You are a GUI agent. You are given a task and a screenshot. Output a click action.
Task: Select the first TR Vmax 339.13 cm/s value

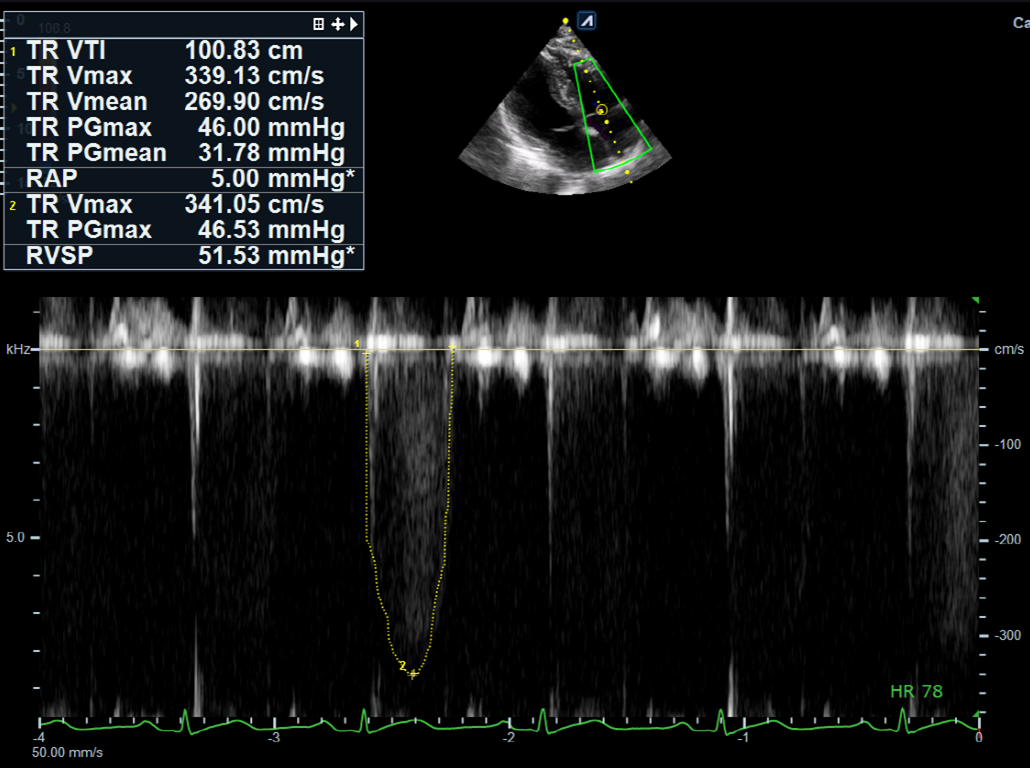pos(254,76)
